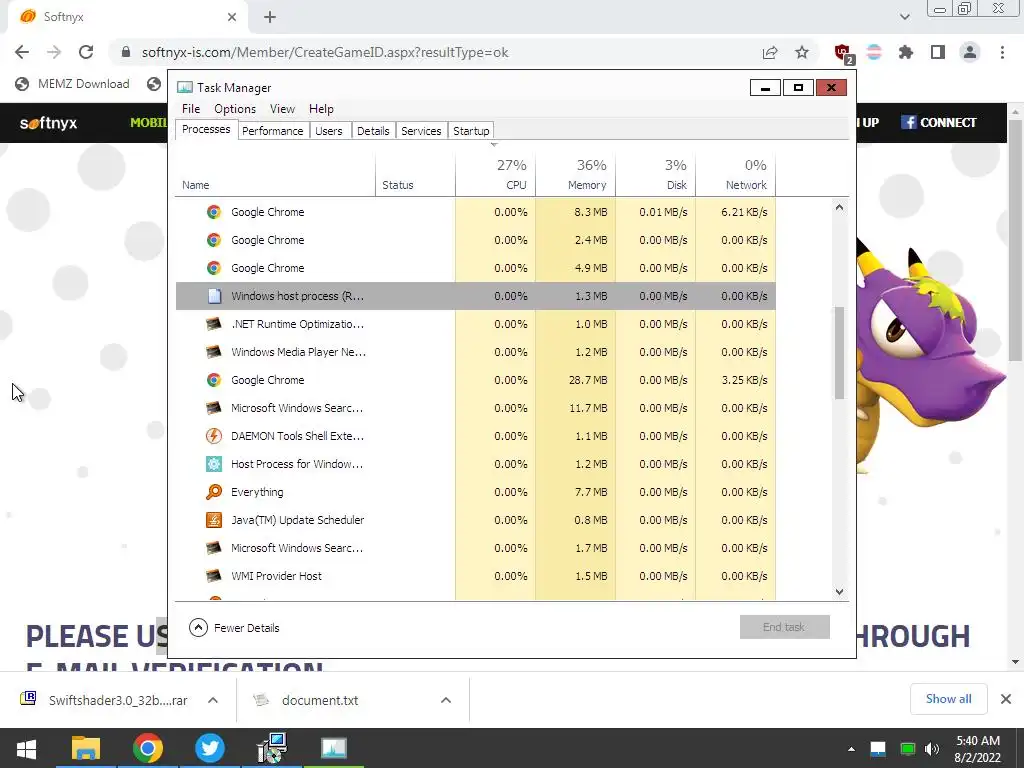1024x768 pixels.
Task: Sort processes by Memory column
Action: pos(575,174)
